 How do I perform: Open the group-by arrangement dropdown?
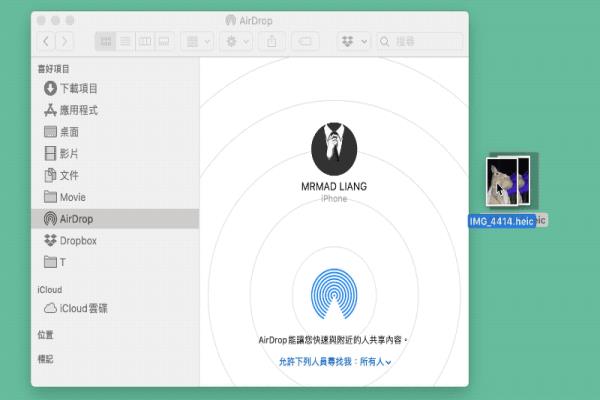pyautogui.click(x=198, y=41)
